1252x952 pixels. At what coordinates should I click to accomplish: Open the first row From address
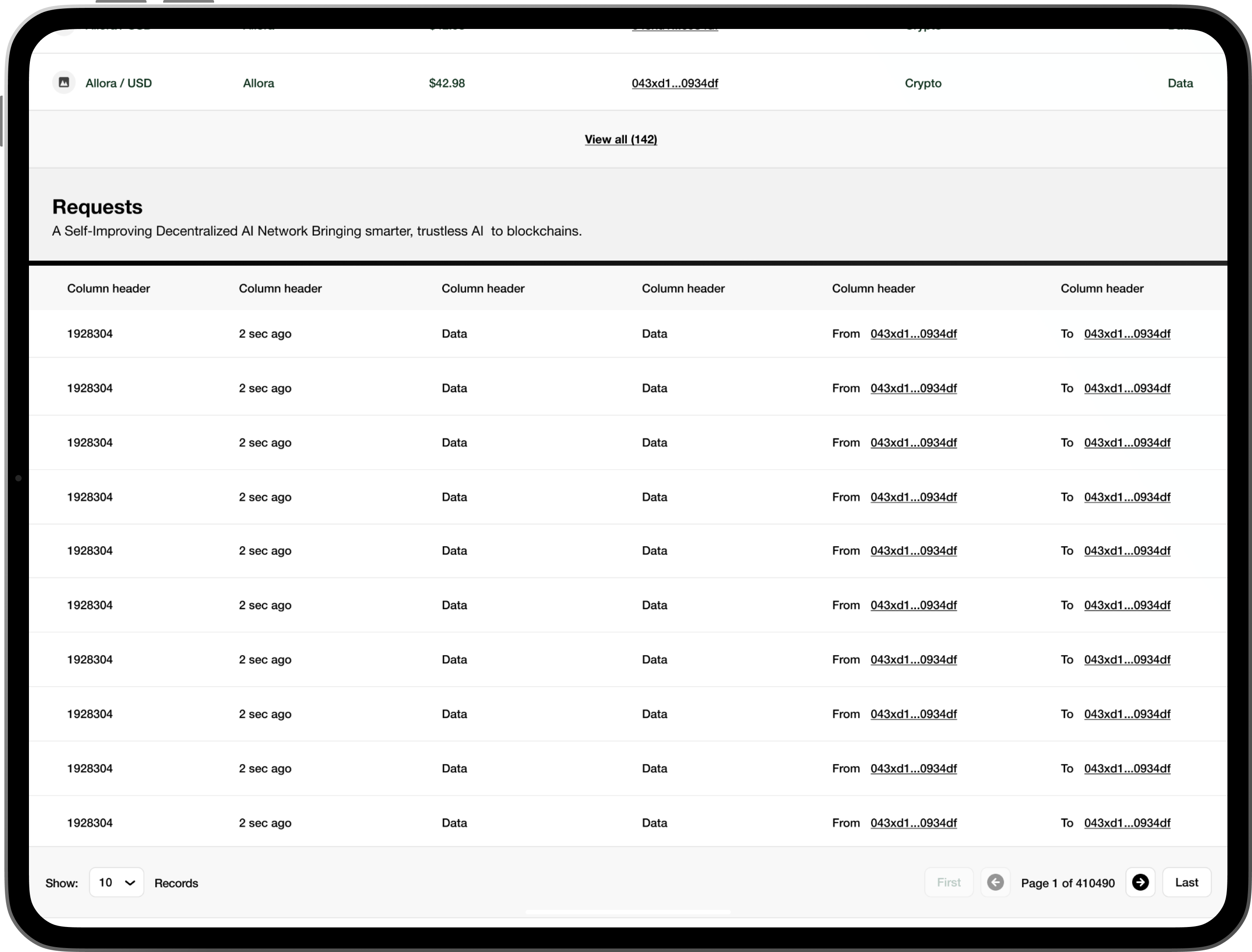click(x=913, y=334)
